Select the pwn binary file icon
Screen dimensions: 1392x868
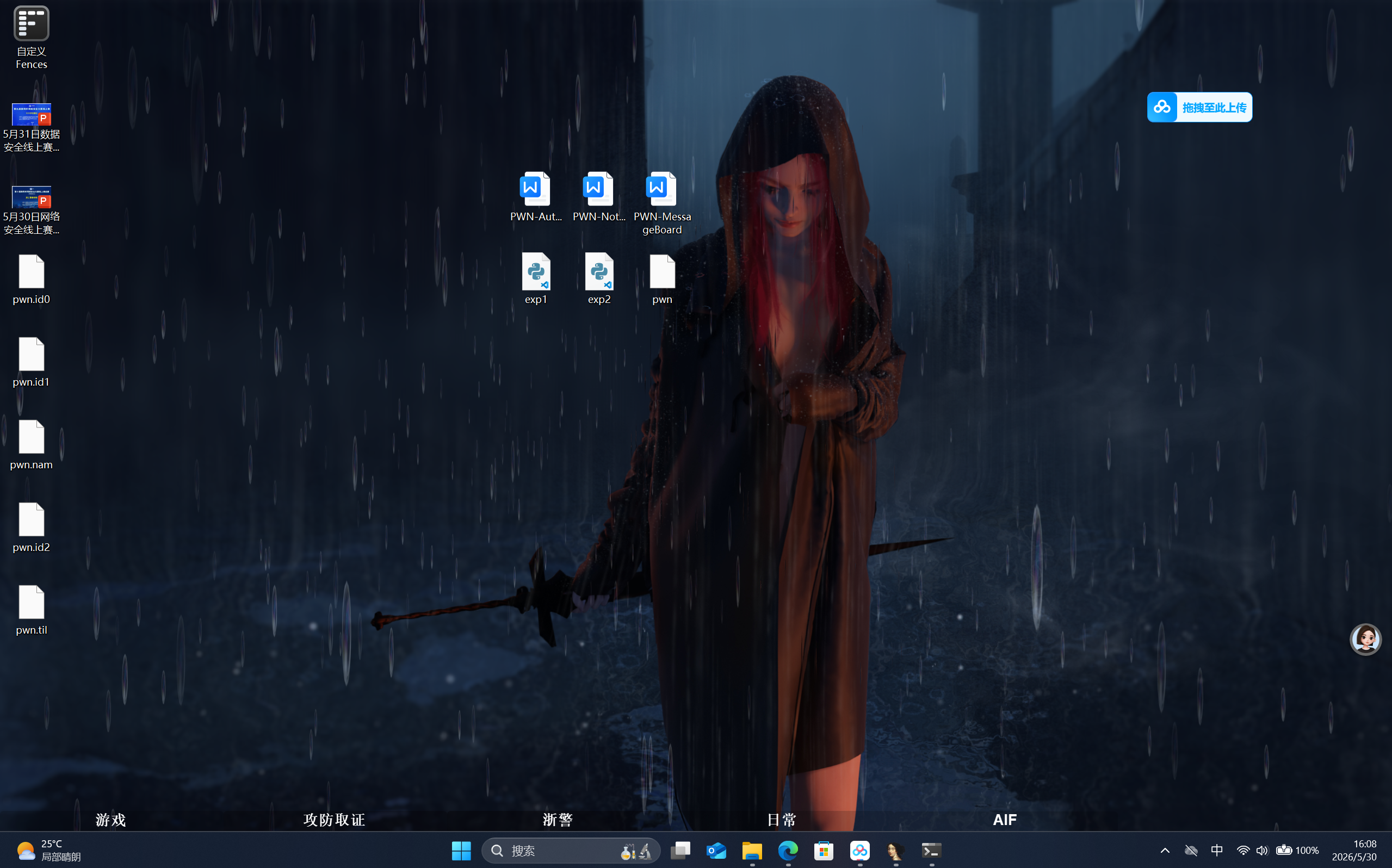(662, 280)
